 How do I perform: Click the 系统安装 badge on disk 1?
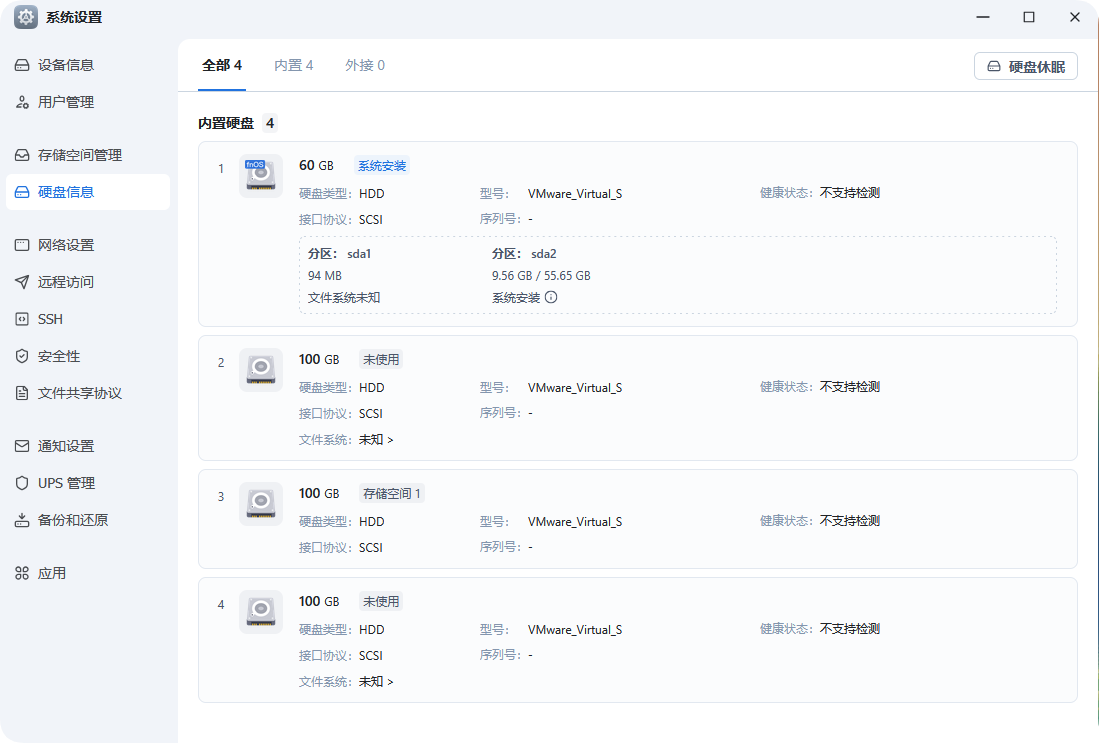[380, 165]
